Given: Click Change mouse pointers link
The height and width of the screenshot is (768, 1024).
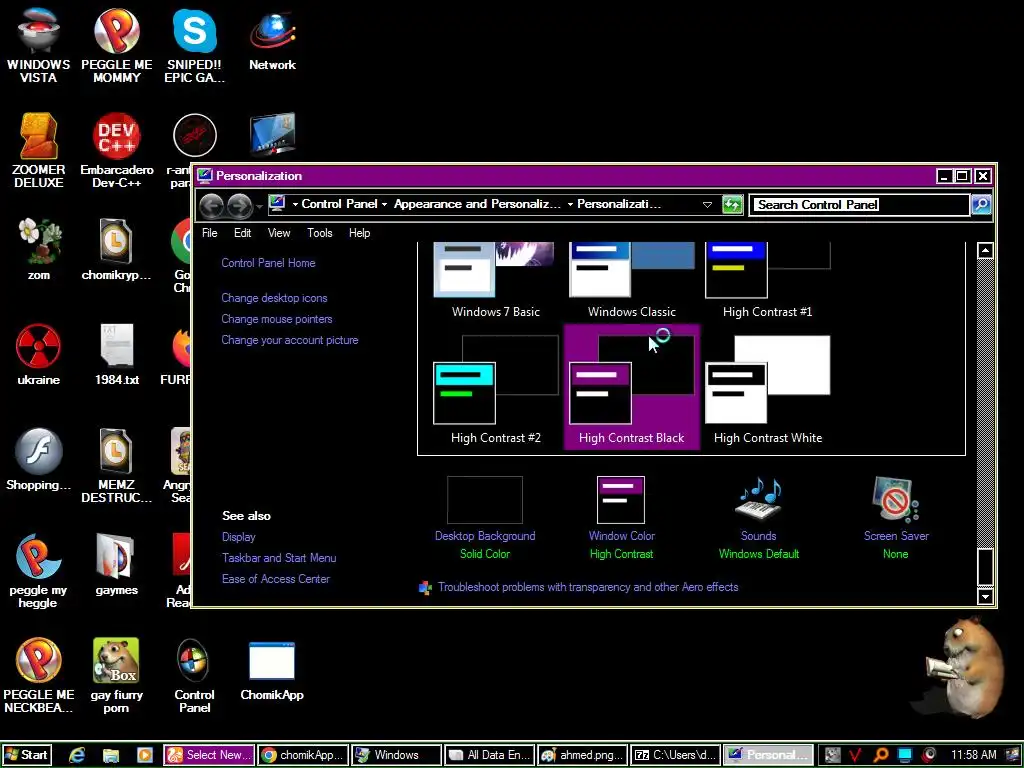Looking at the screenshot, I should point(276,319).
